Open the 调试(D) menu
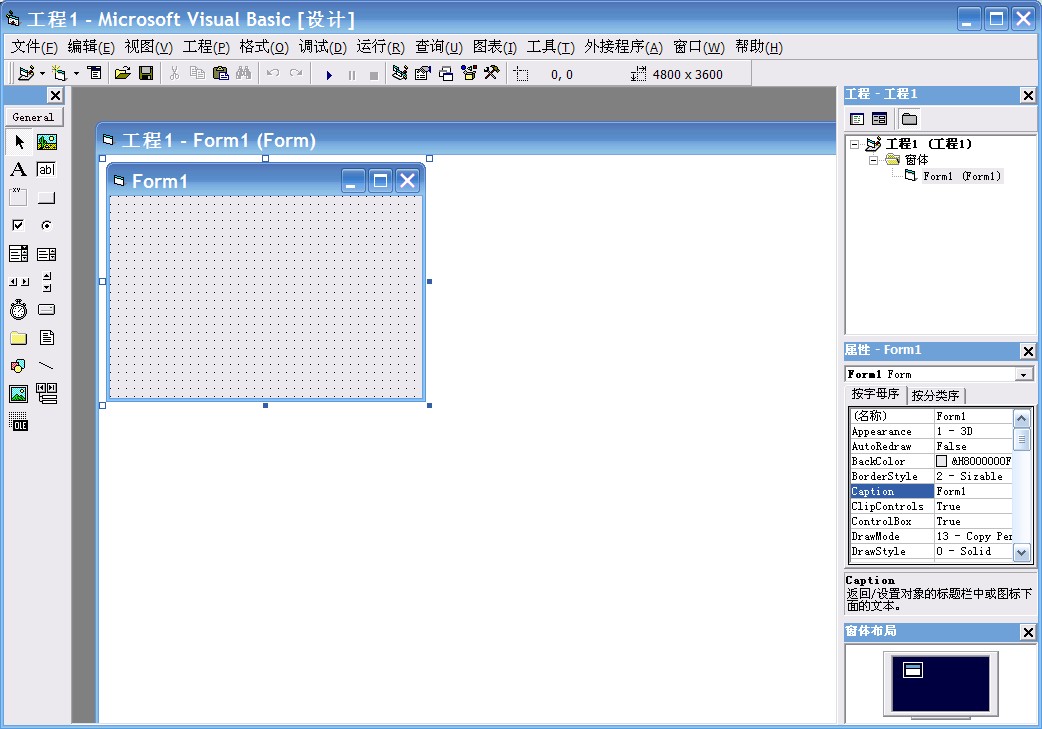1042x729 pixels. 322,47
